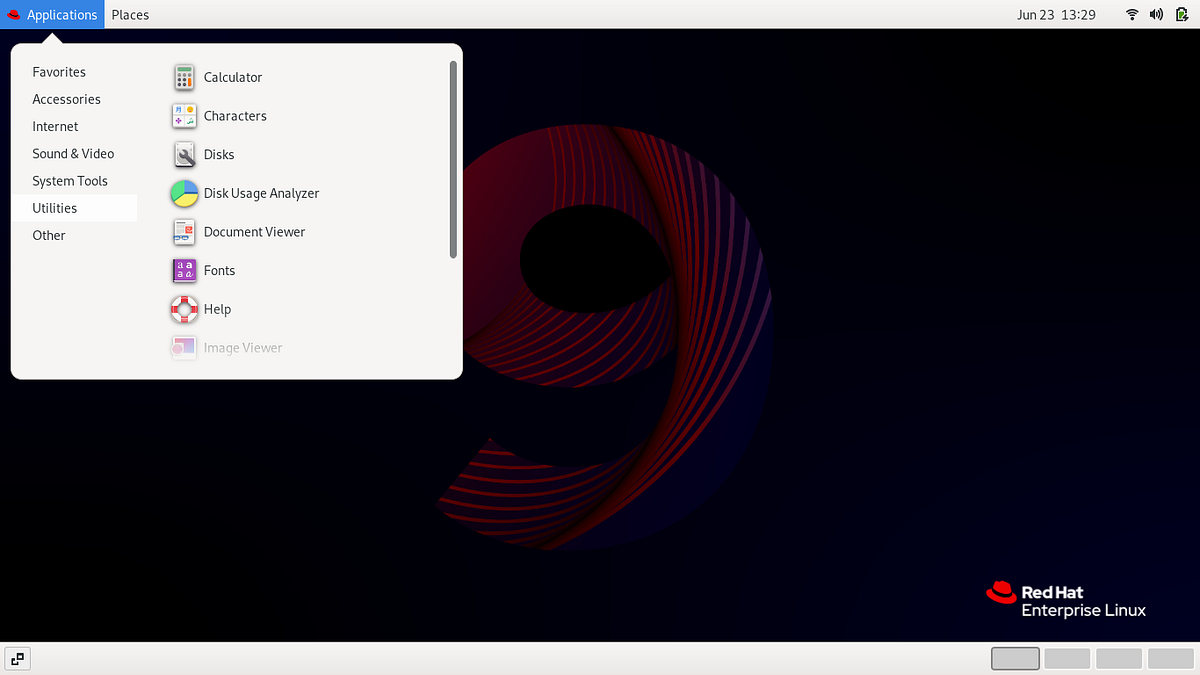Open Disks utility

(x=219, y=154)
